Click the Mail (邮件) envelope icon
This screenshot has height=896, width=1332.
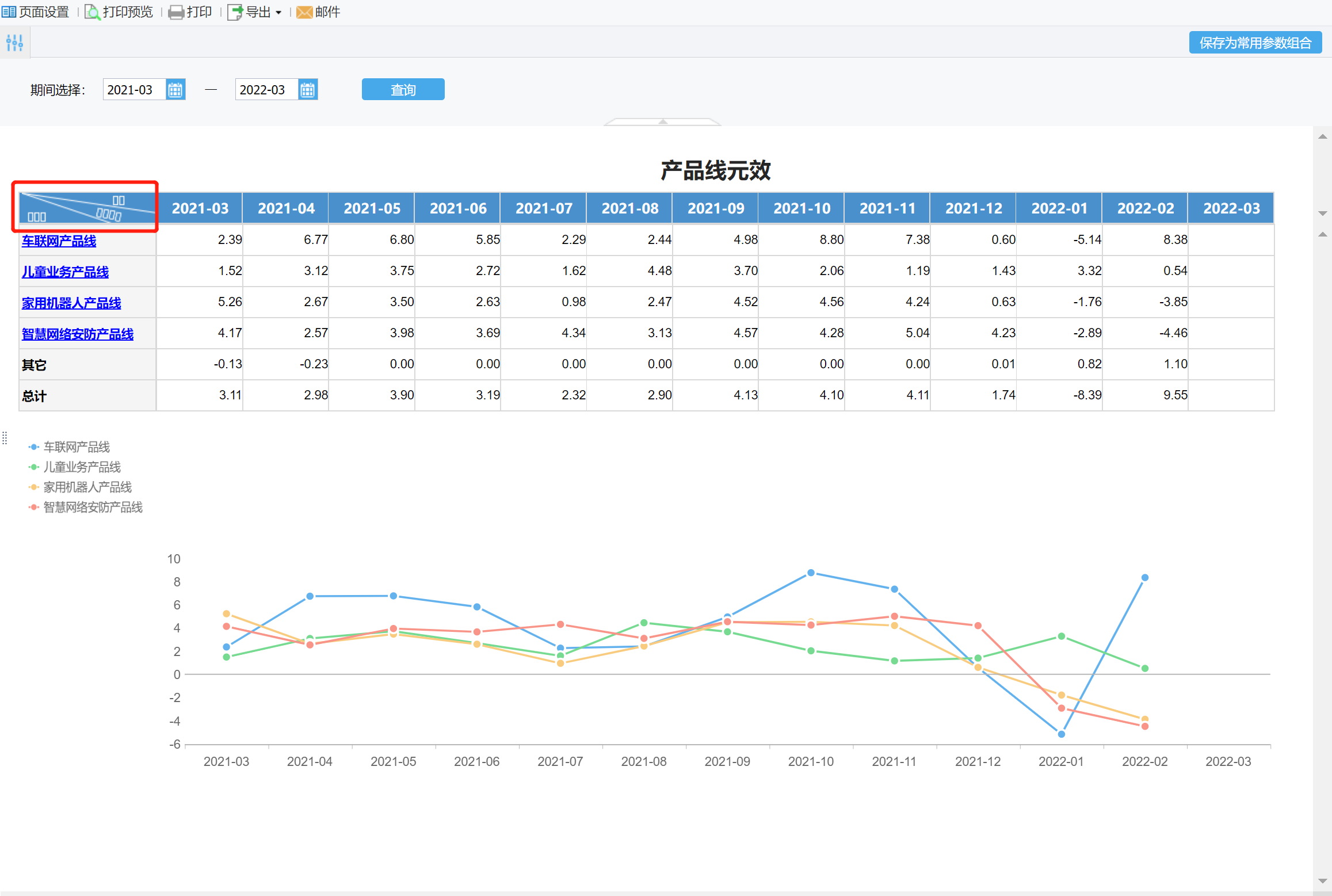tap(304, 12)
